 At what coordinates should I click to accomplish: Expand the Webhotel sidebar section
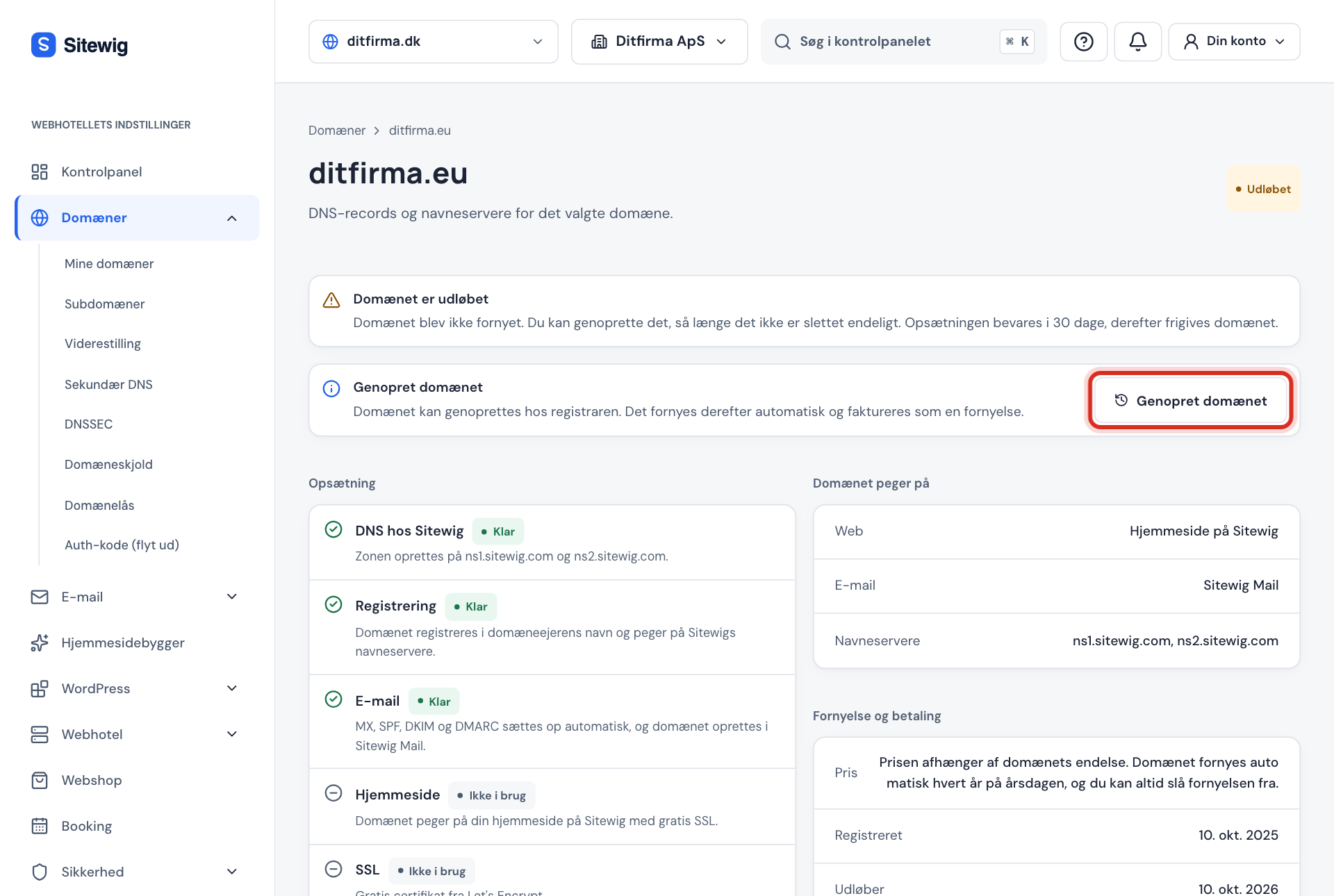[x=232, y=734]
